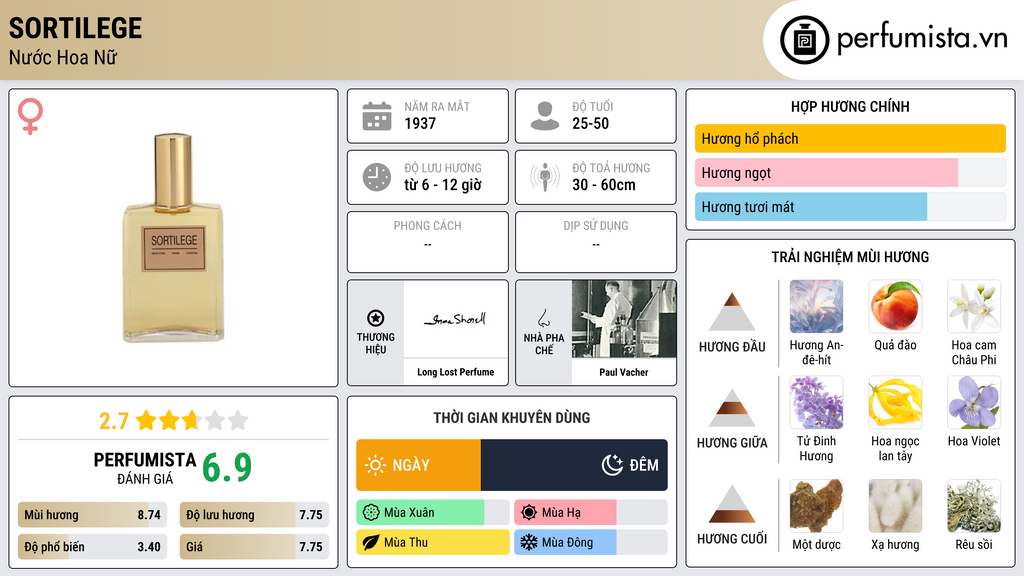This screenshot has height=576, width=1024.
Task: Click the sillage value 30 - 60cm
Action: click(604, 185)
